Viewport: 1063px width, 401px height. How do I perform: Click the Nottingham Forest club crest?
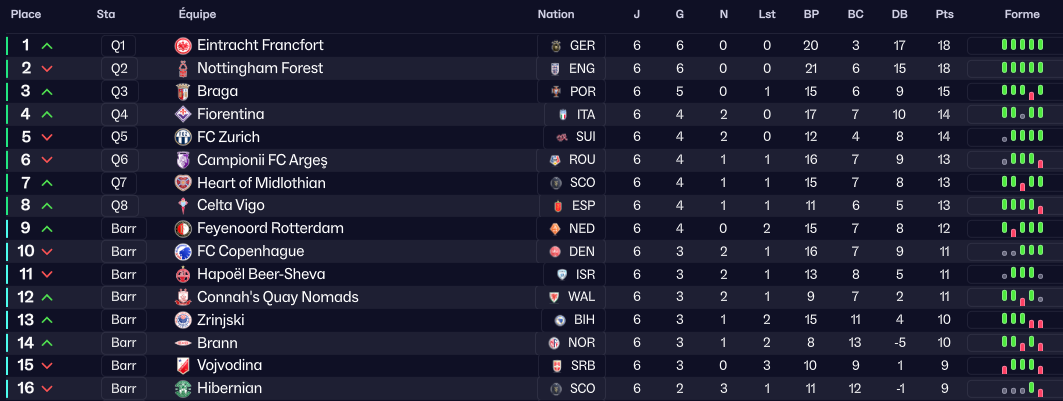pos(183,69)
